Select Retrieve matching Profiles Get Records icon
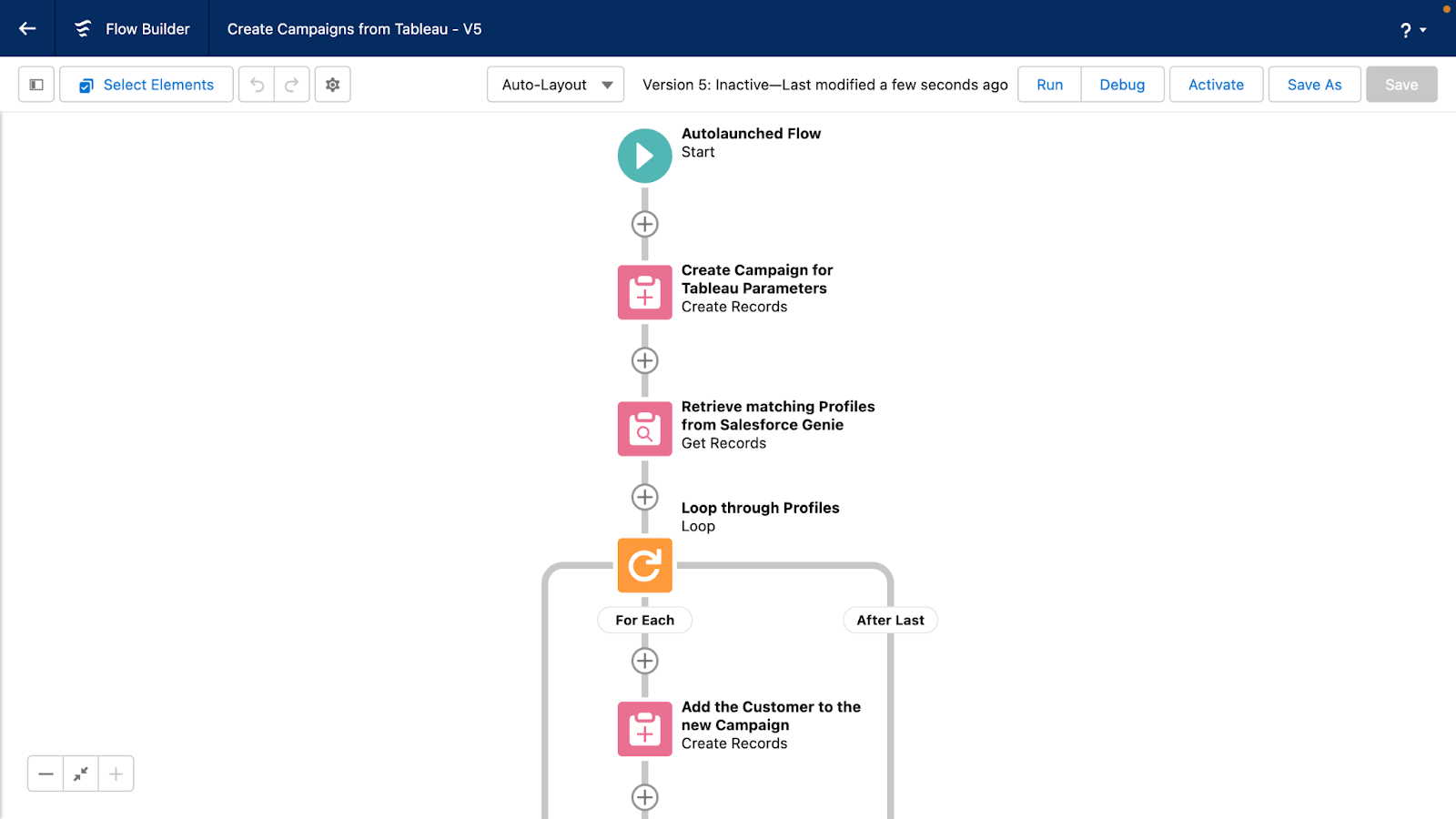Screen dimensions: 1456x819 644,429
